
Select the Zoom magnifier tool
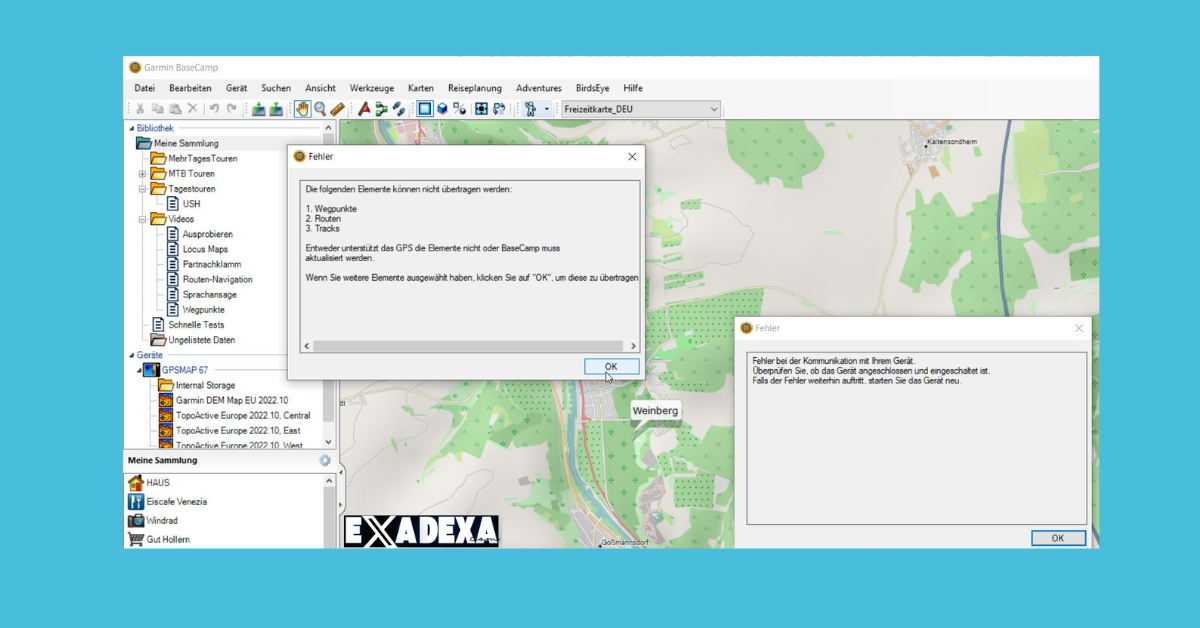(x=322, y=109)
